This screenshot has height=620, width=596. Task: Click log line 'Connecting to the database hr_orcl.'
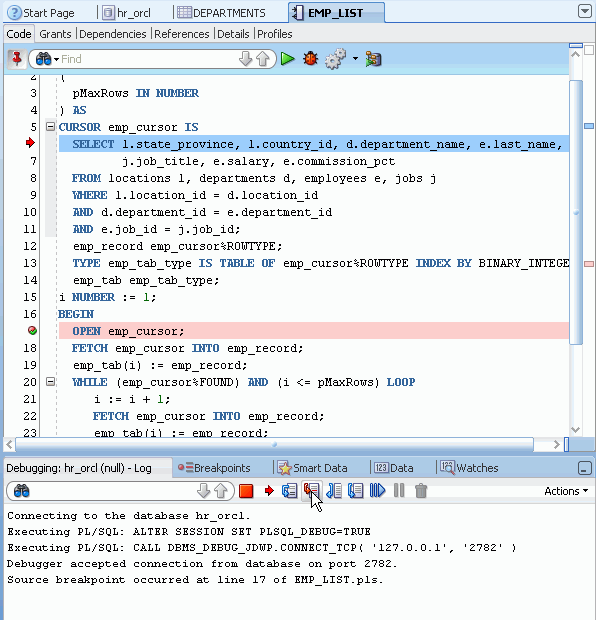129,516
